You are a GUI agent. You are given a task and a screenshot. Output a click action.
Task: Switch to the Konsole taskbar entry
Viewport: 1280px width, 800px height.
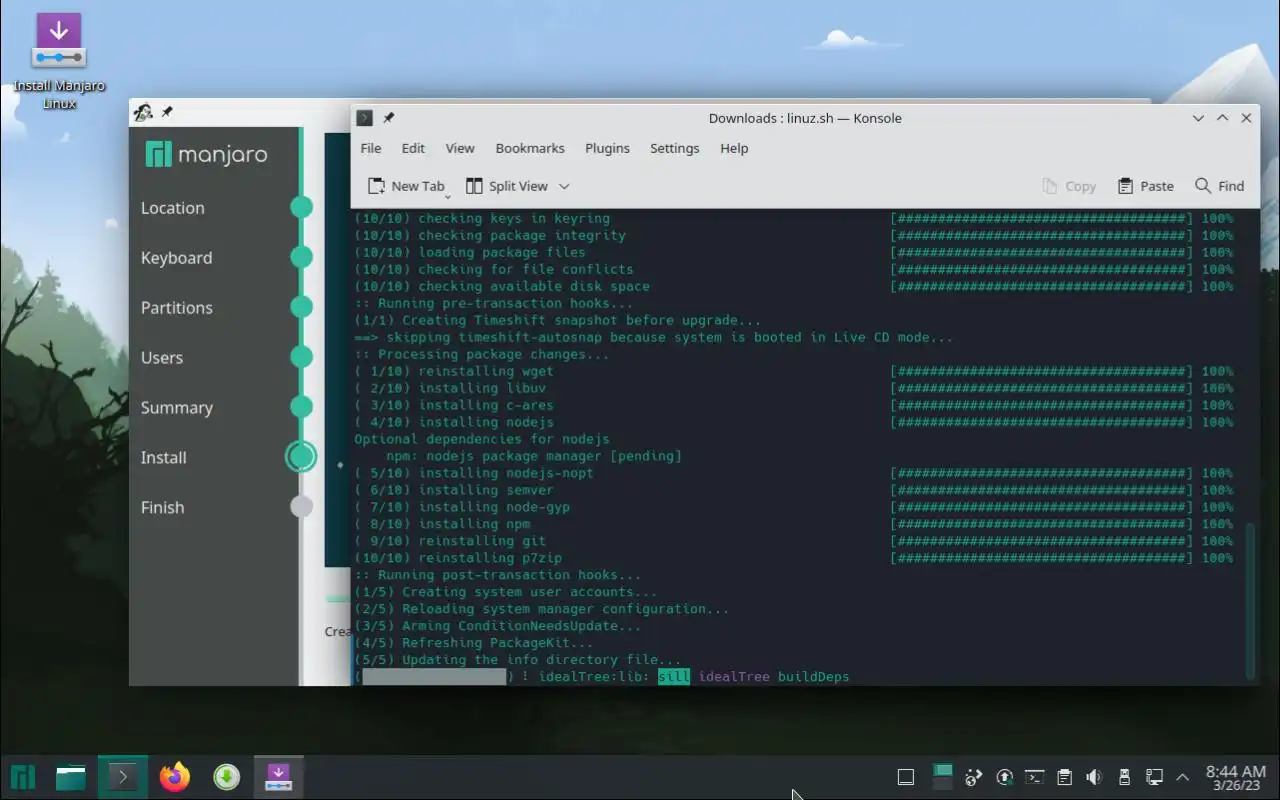(x=123, y=777)
